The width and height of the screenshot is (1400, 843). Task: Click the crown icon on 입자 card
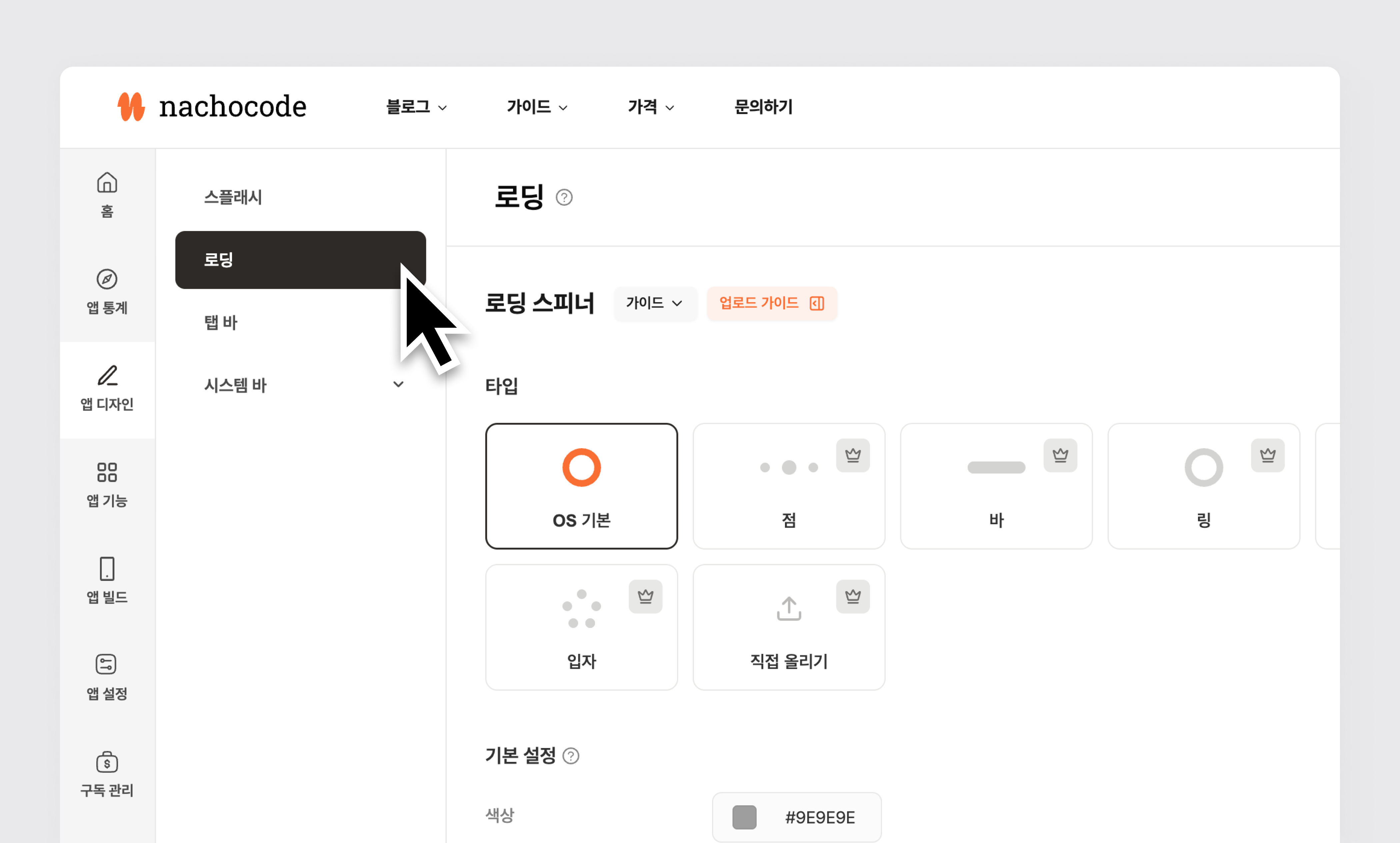coord(645,597)
